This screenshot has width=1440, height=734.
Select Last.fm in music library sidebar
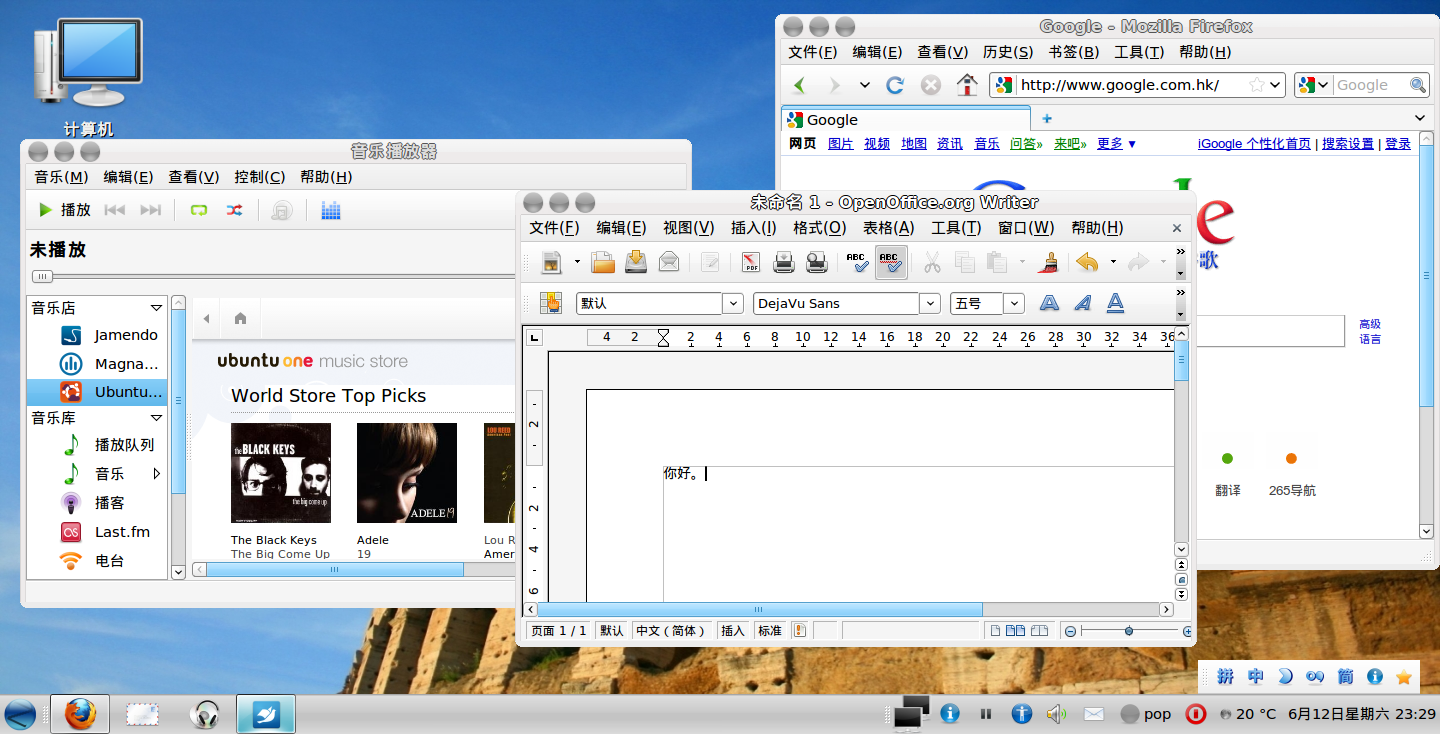pyautogui.click(x=98, y=532)
